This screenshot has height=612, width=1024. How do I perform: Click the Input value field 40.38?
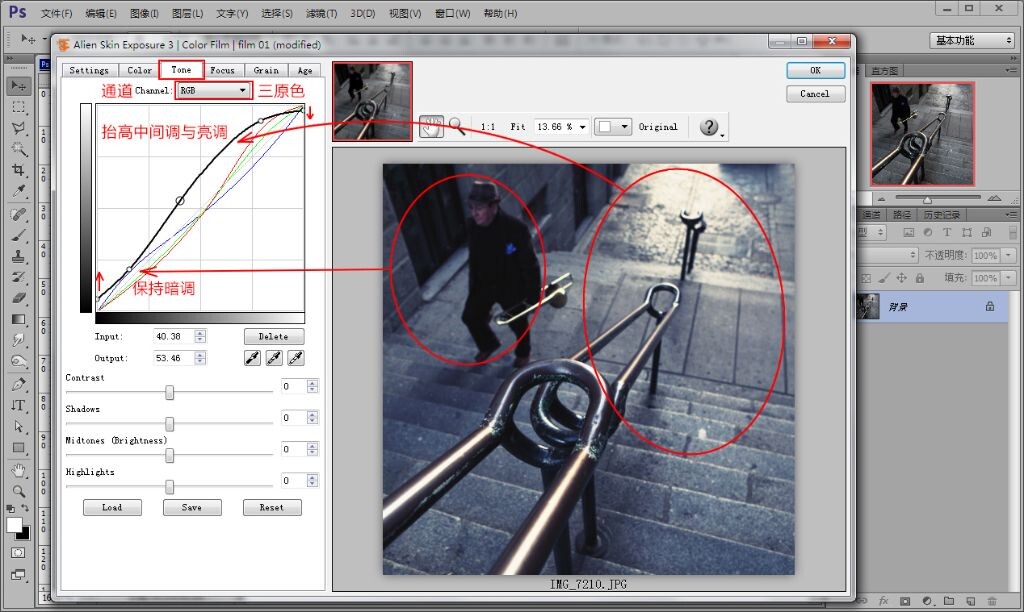(x=174, y=336)
